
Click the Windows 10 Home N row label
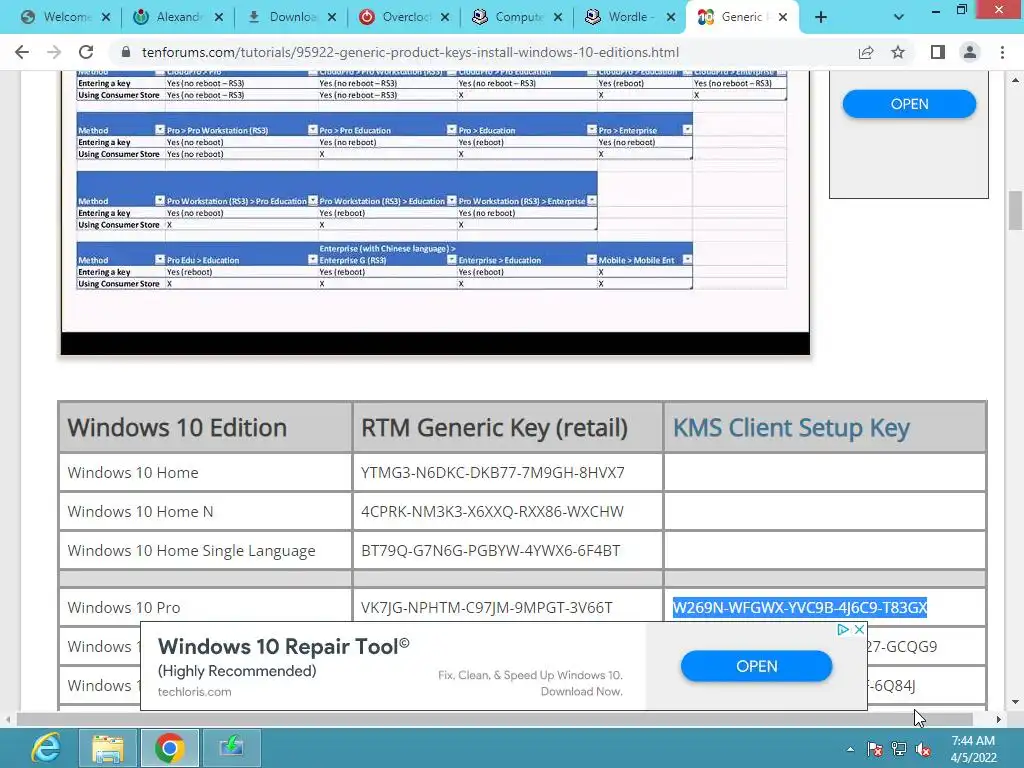pos(140,511)
